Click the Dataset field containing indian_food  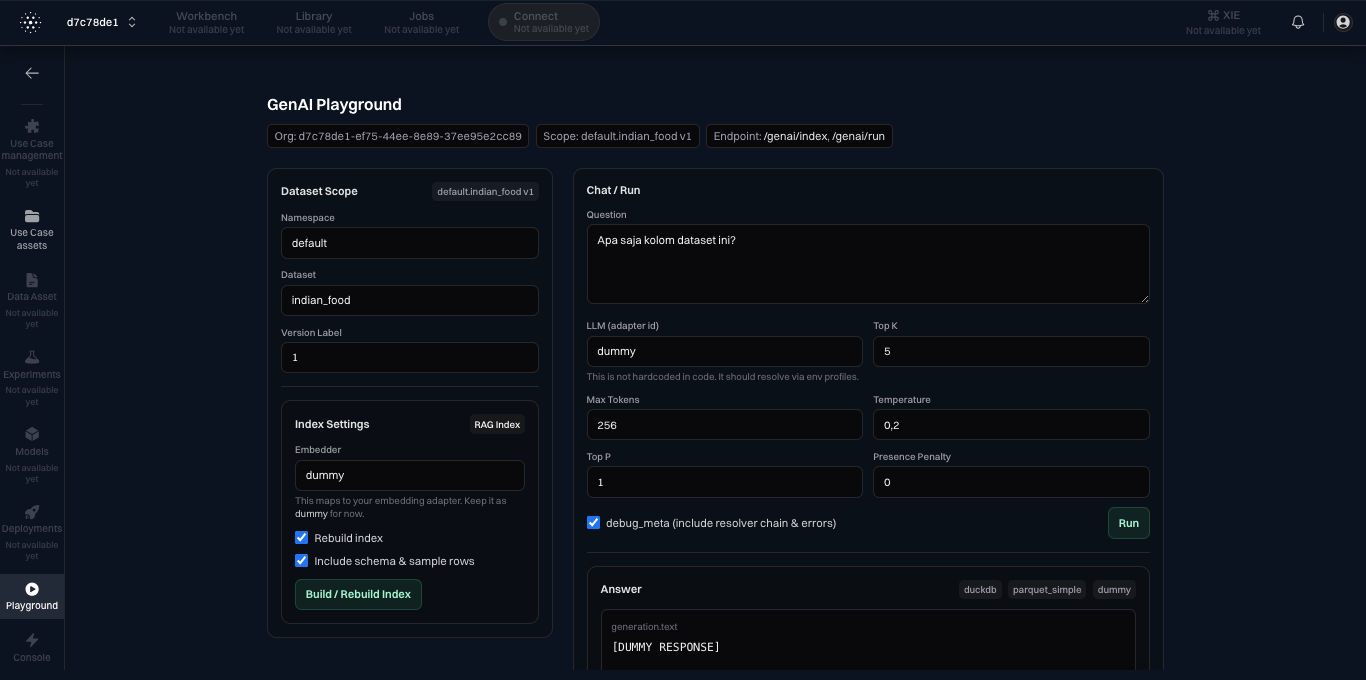tap(410, 300)
